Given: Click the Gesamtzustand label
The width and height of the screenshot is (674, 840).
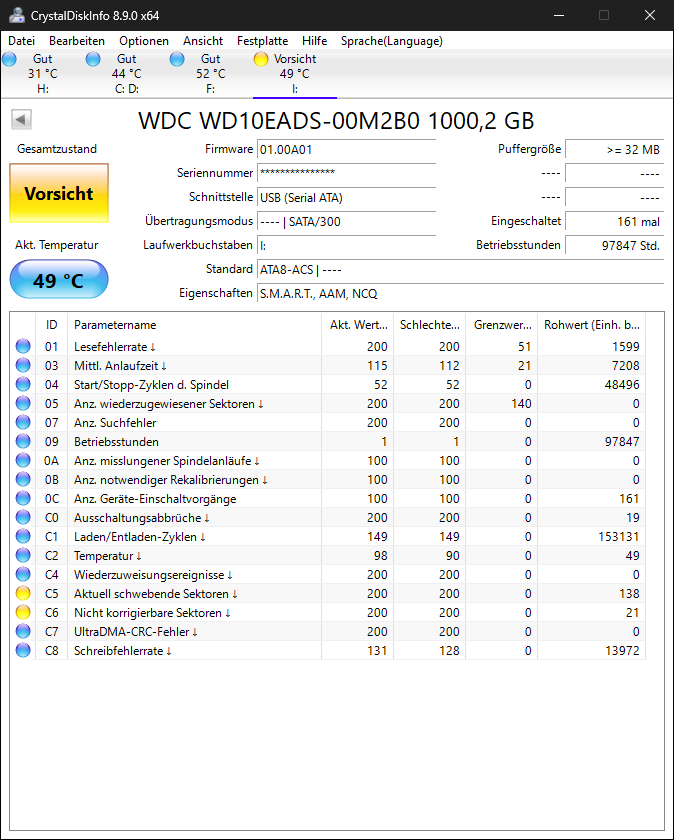Looking at the screenshot, I should [57, 149].
